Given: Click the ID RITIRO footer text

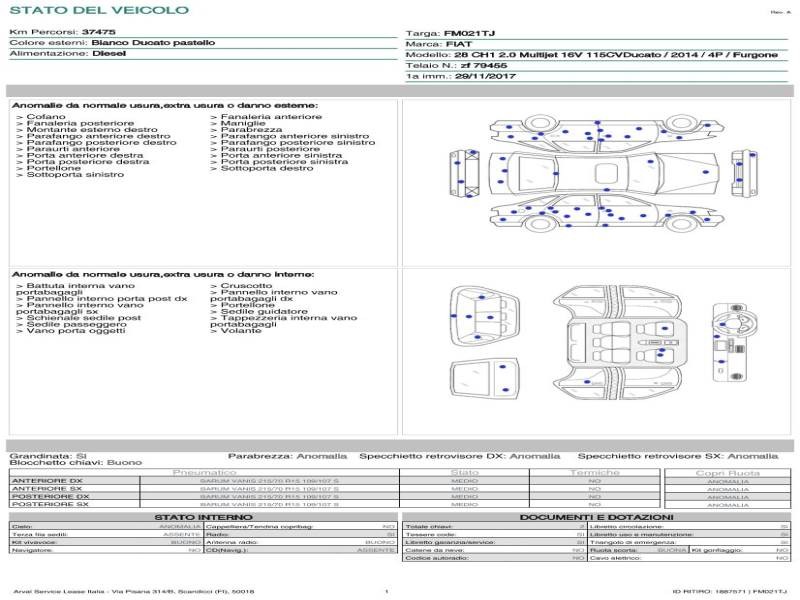Looking at the screenshot, I should 730,592.
